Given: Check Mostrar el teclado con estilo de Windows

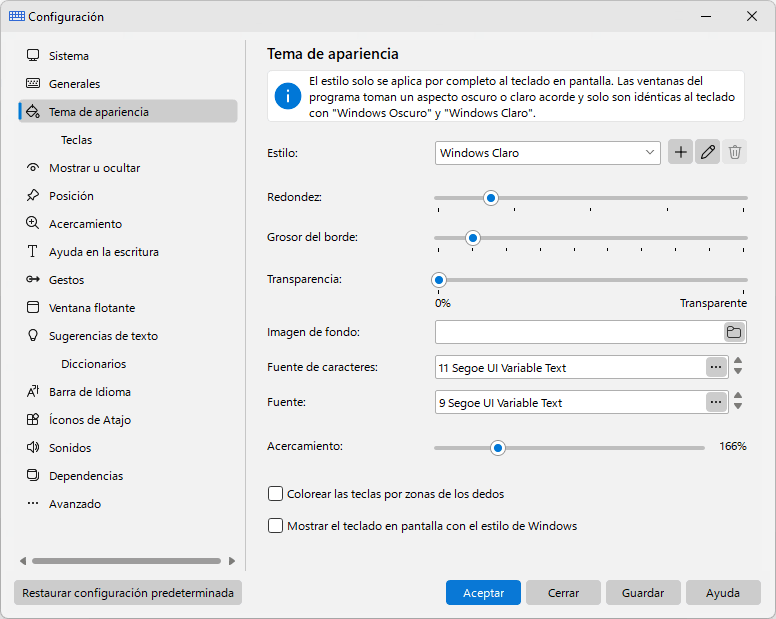Looking at the screenshot, I should click(275, 525).
